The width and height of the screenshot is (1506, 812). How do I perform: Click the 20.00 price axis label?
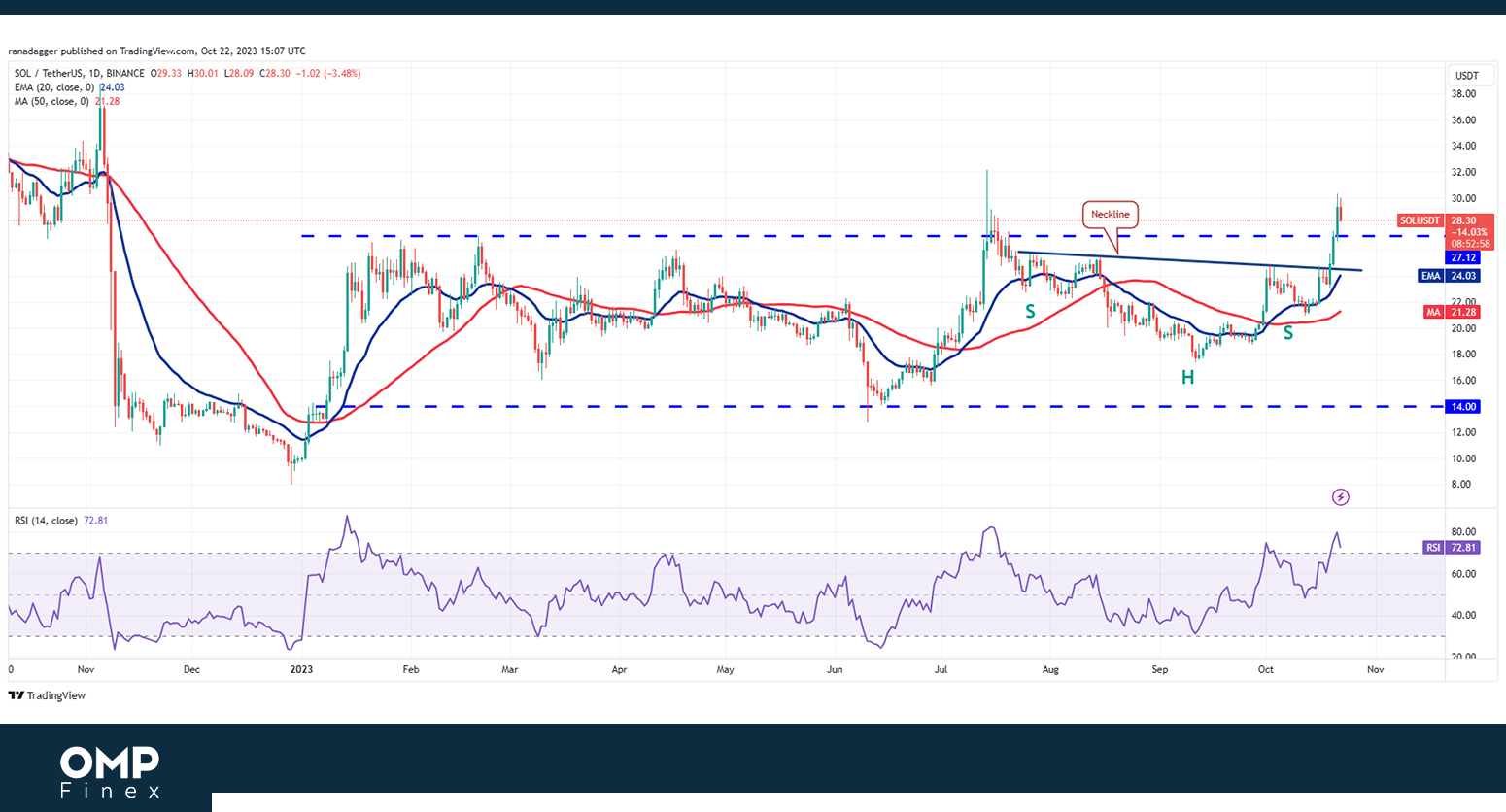pos(1463,328)
